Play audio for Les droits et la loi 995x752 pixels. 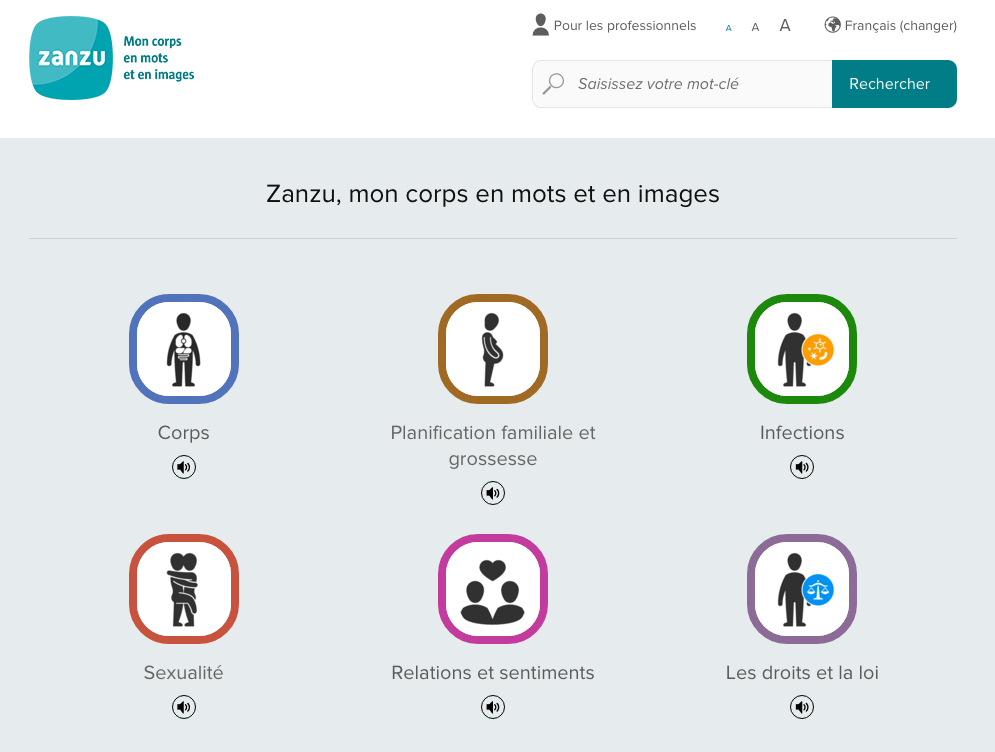[802, 707]
